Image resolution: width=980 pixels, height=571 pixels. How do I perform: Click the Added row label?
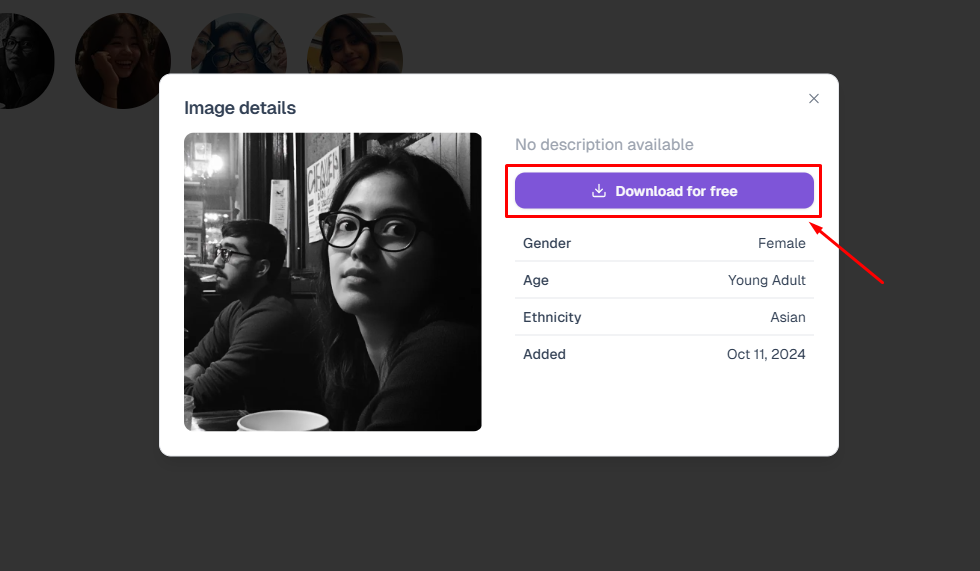pyautogui.click(x=544, y=354)
